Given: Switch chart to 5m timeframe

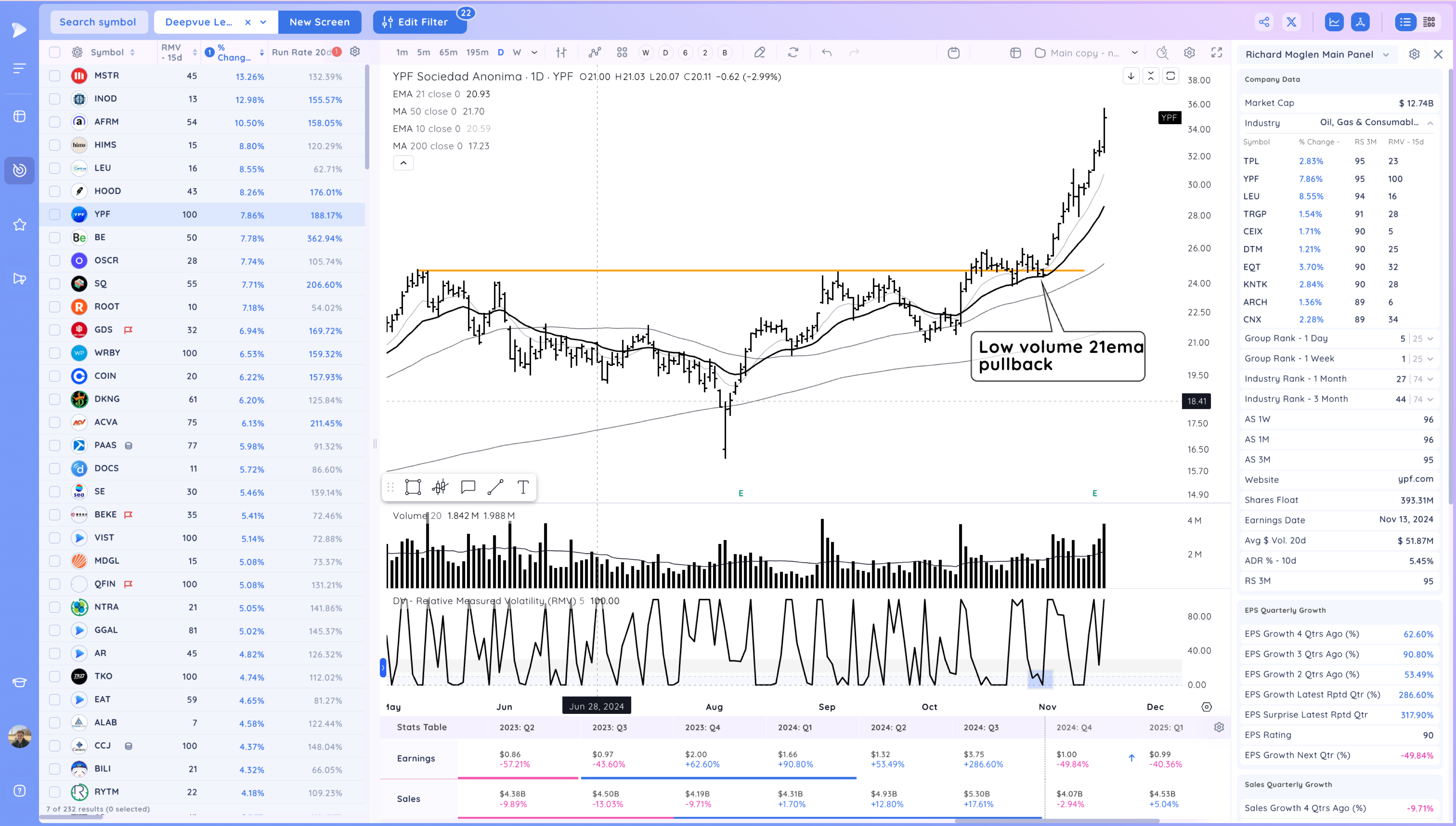Looking at the screenshot, I should click(x=423, y=53).
